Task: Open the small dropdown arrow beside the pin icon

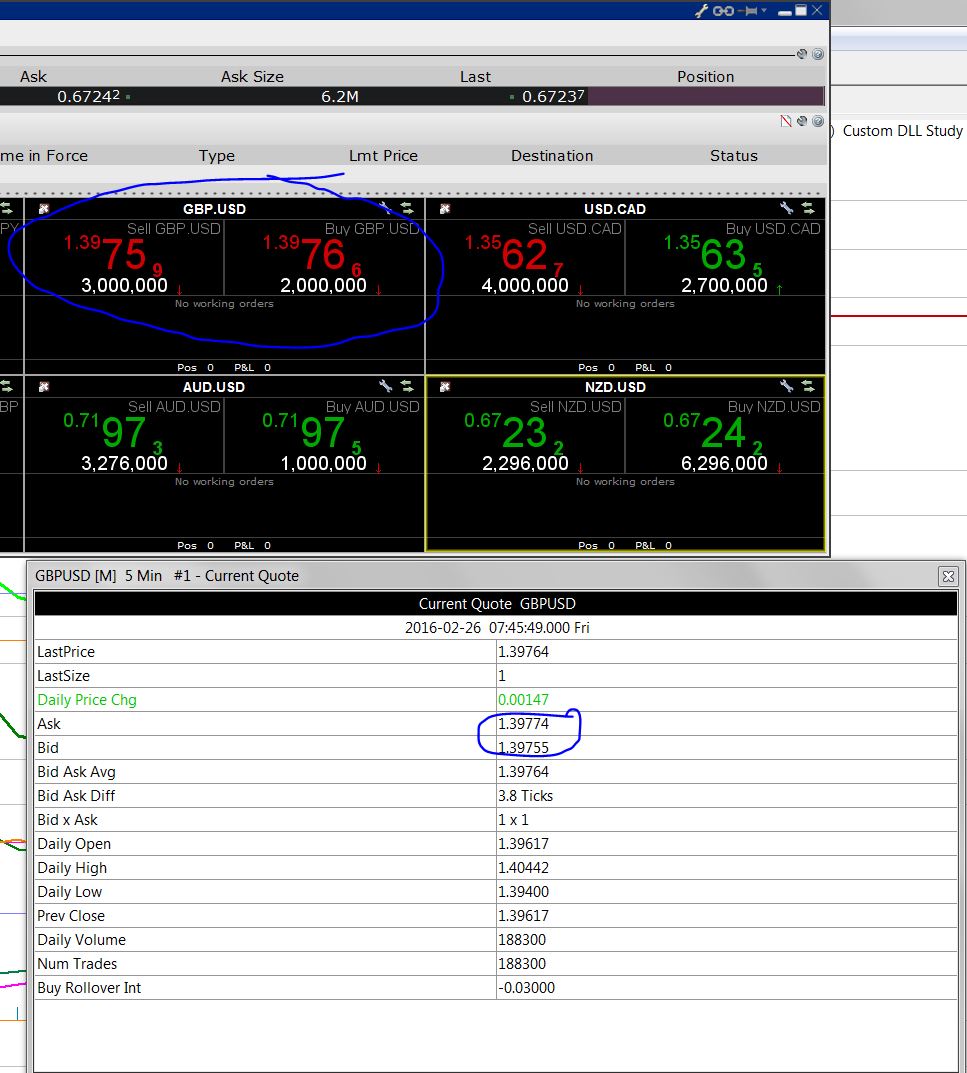Action: pyautogui.click(x=764, y=10)
